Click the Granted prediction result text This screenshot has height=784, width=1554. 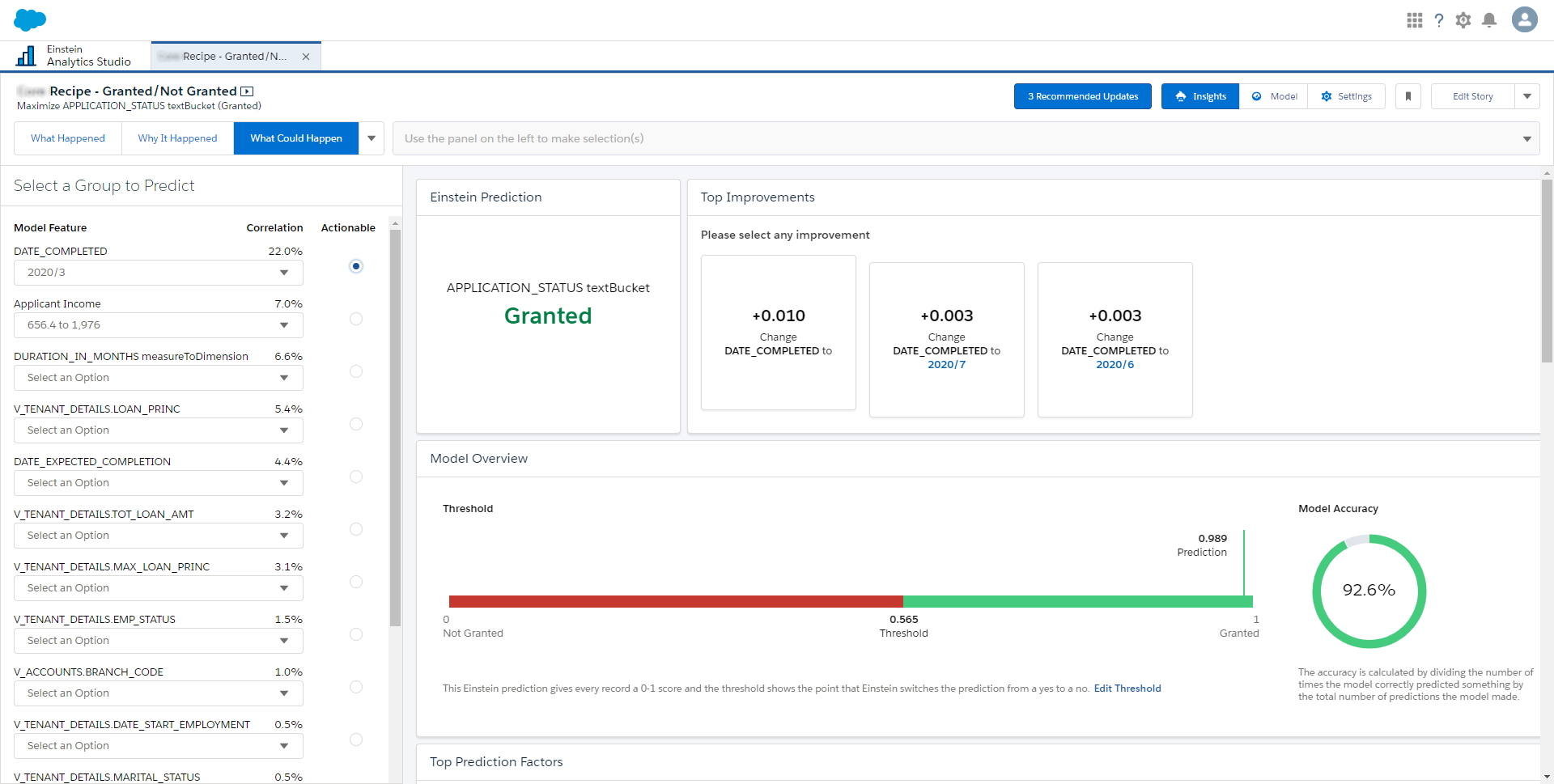(x=548, y=316)
